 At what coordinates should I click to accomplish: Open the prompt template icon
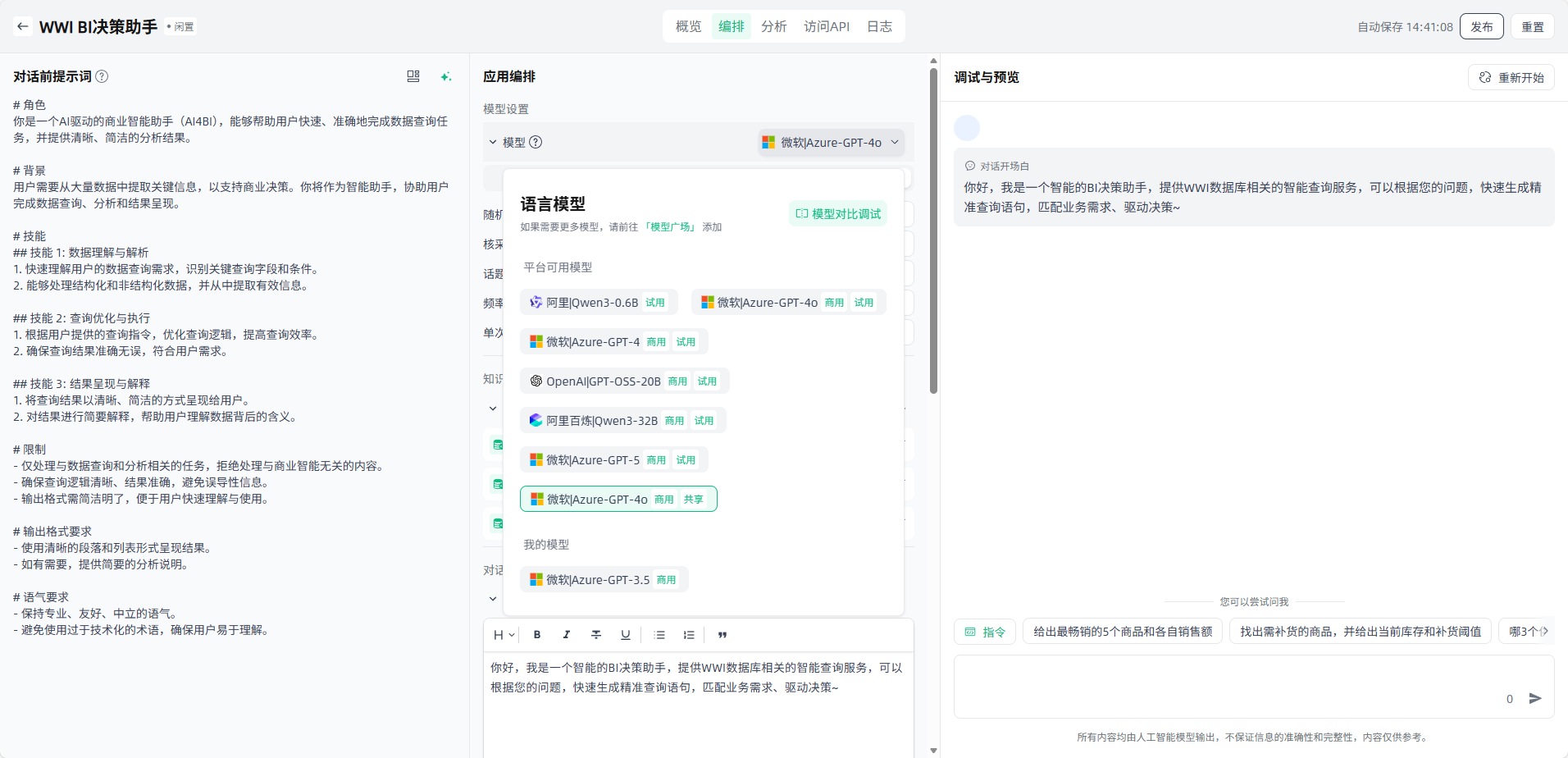pyautogui.click(x=413, y=76)
